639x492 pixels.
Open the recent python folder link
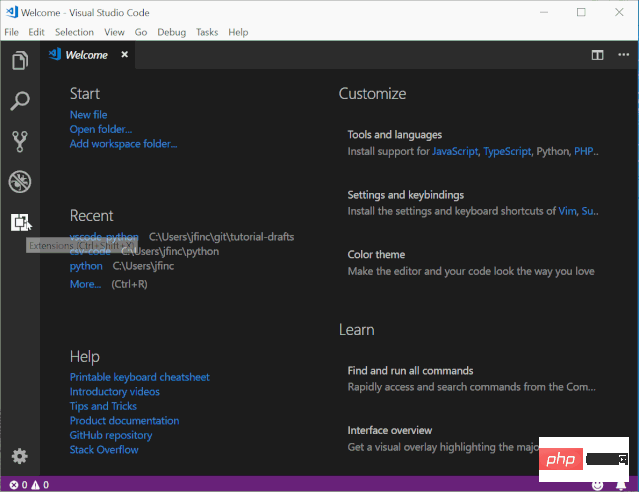coord(86,266)
